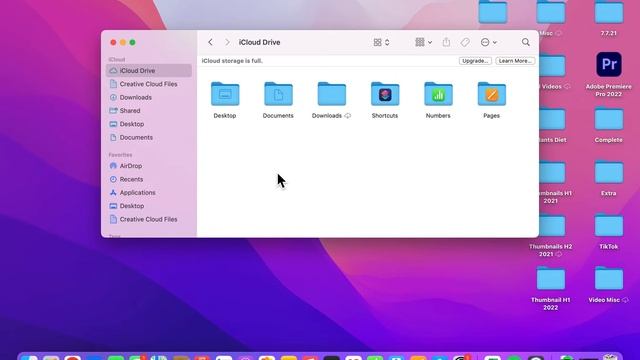Open Applications in the sidebar

point(149,193)
